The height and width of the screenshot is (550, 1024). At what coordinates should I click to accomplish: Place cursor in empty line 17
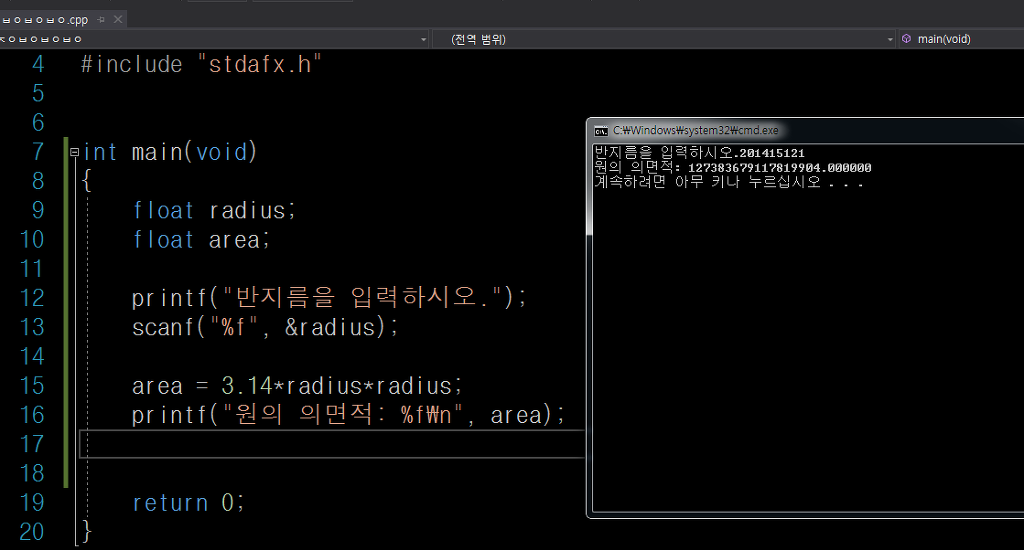pos(332,444)
